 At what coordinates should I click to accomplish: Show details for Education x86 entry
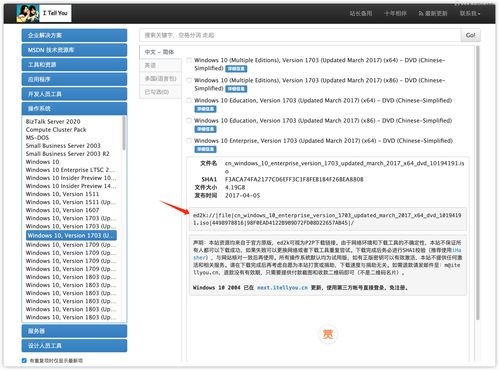205,129
